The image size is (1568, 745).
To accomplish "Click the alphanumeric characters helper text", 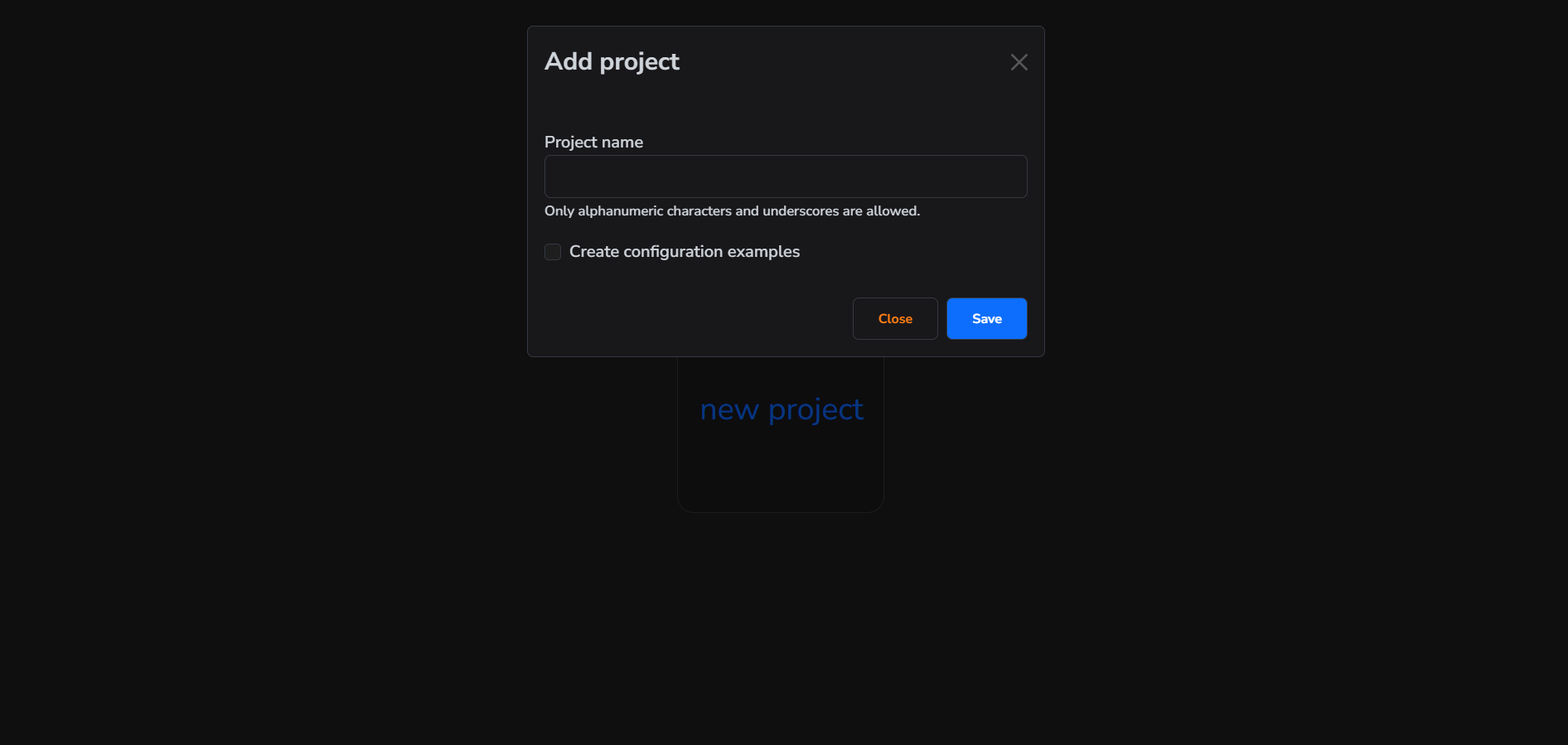I will click(732, 211).
